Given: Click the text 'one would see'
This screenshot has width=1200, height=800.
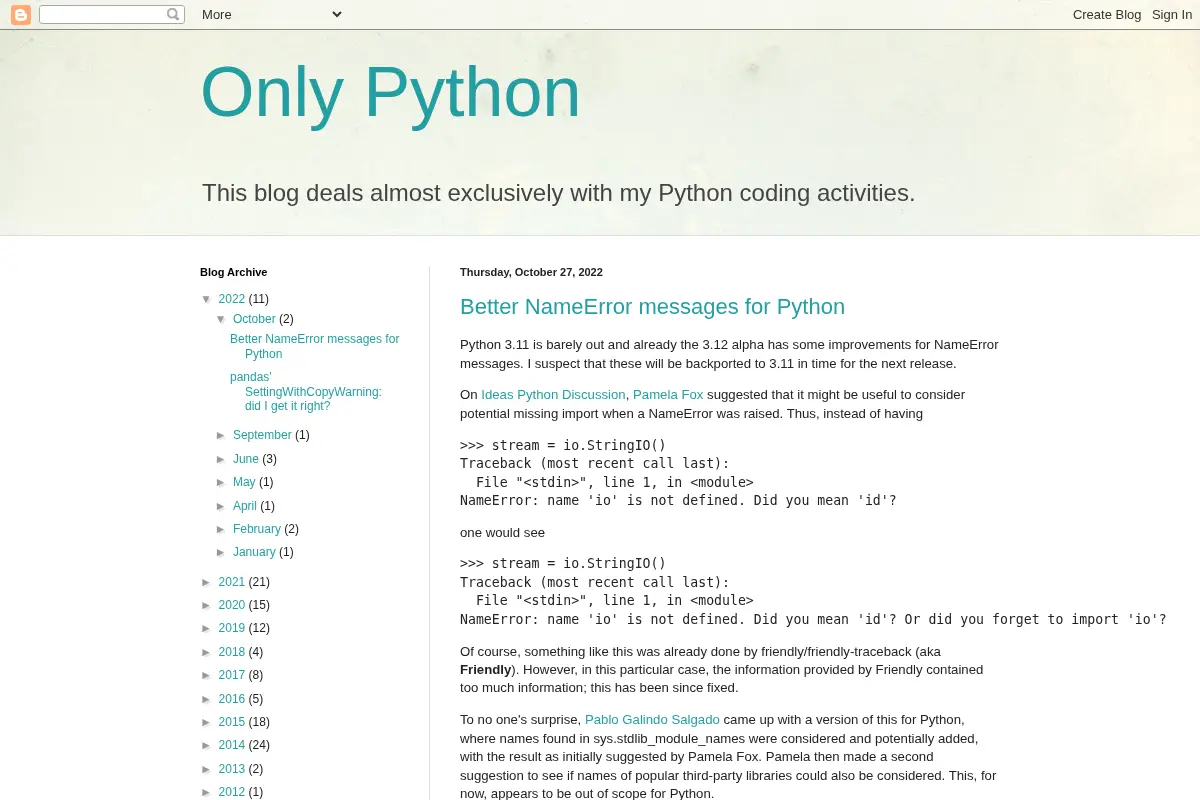Looking at the screenshot, I should (502, 533).
